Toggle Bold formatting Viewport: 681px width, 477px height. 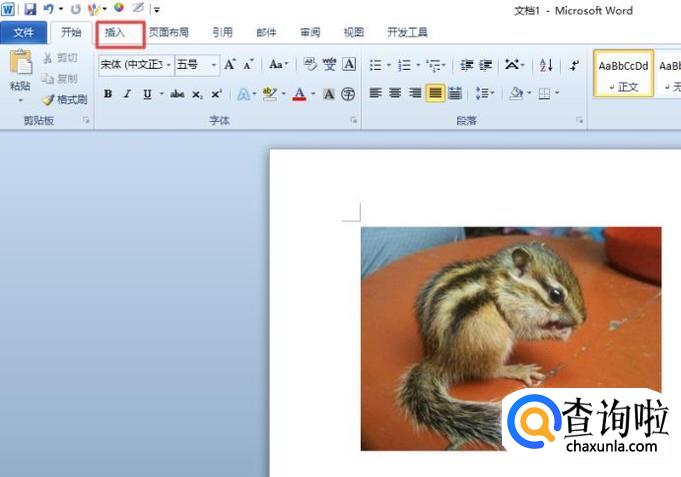coord(107,94)
